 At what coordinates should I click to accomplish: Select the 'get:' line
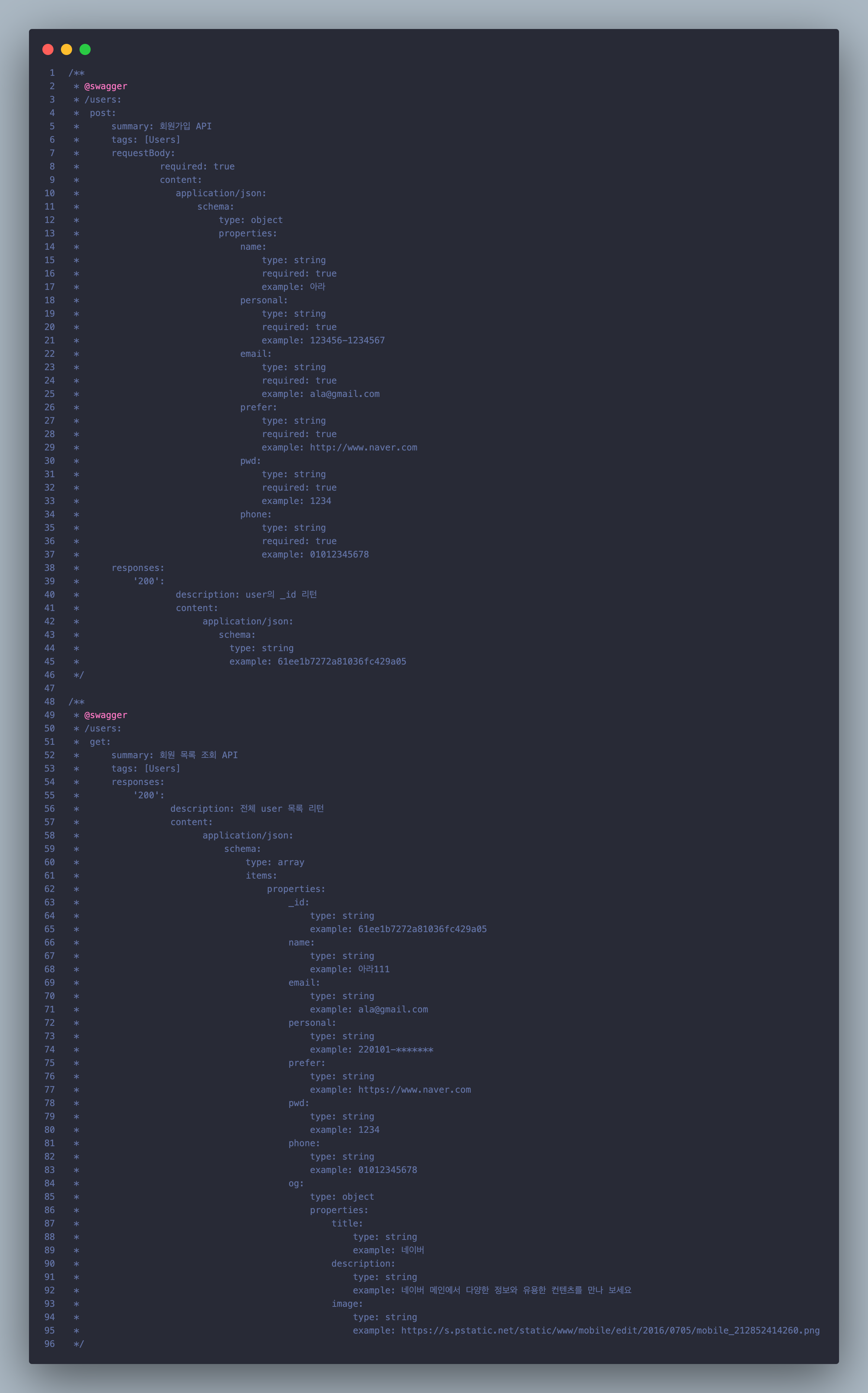pyautogui.click(x=100, y=742)
